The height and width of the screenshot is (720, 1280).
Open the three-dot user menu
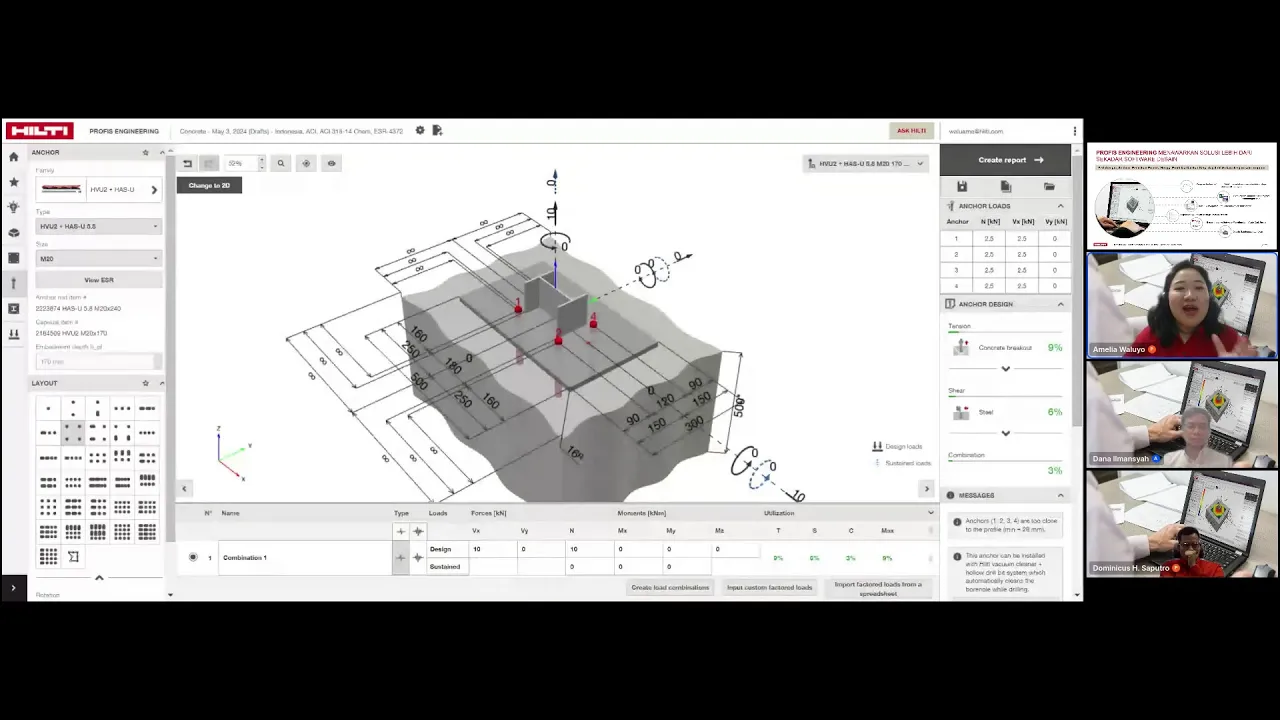point(1075,131)
